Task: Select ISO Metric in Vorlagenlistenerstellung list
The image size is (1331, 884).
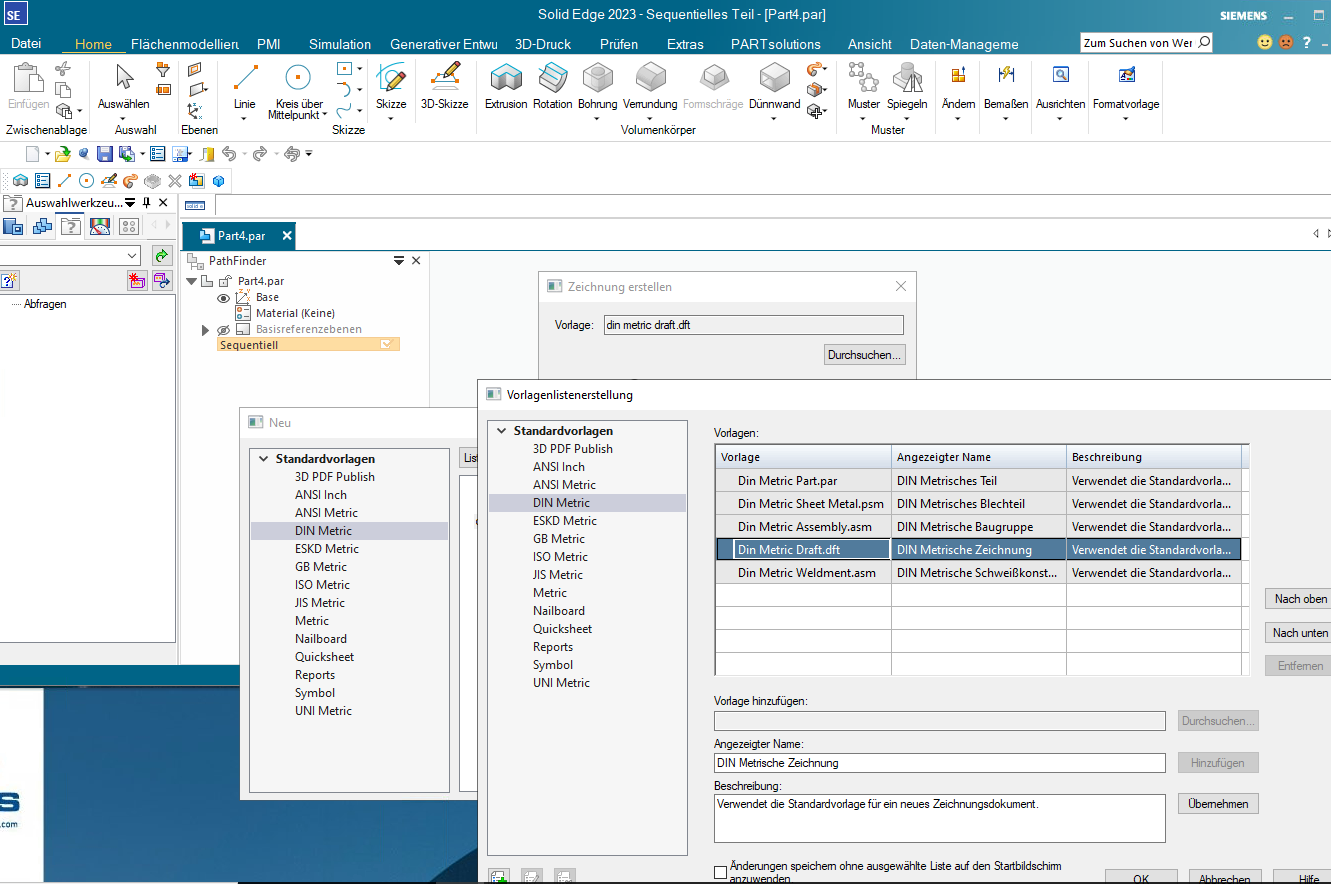Action: point(560,557)
